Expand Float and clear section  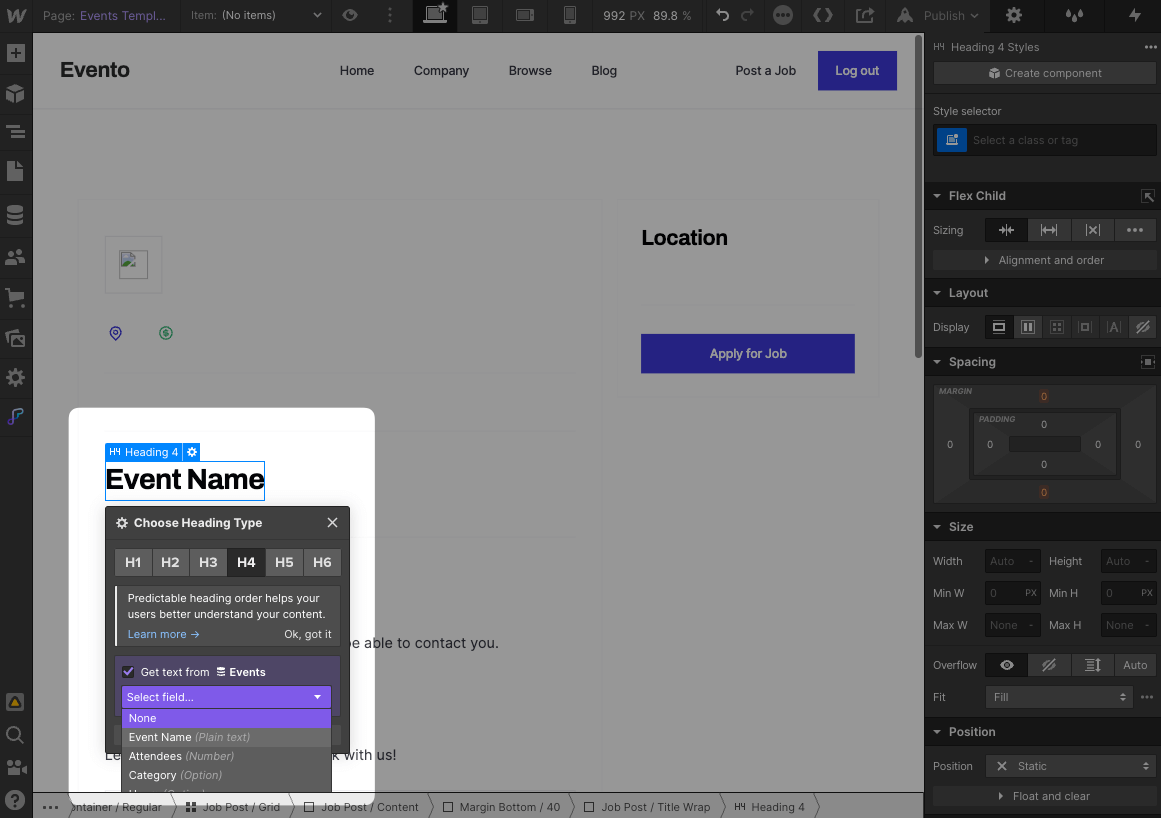pyautogui.click(x=1044, y=796)
